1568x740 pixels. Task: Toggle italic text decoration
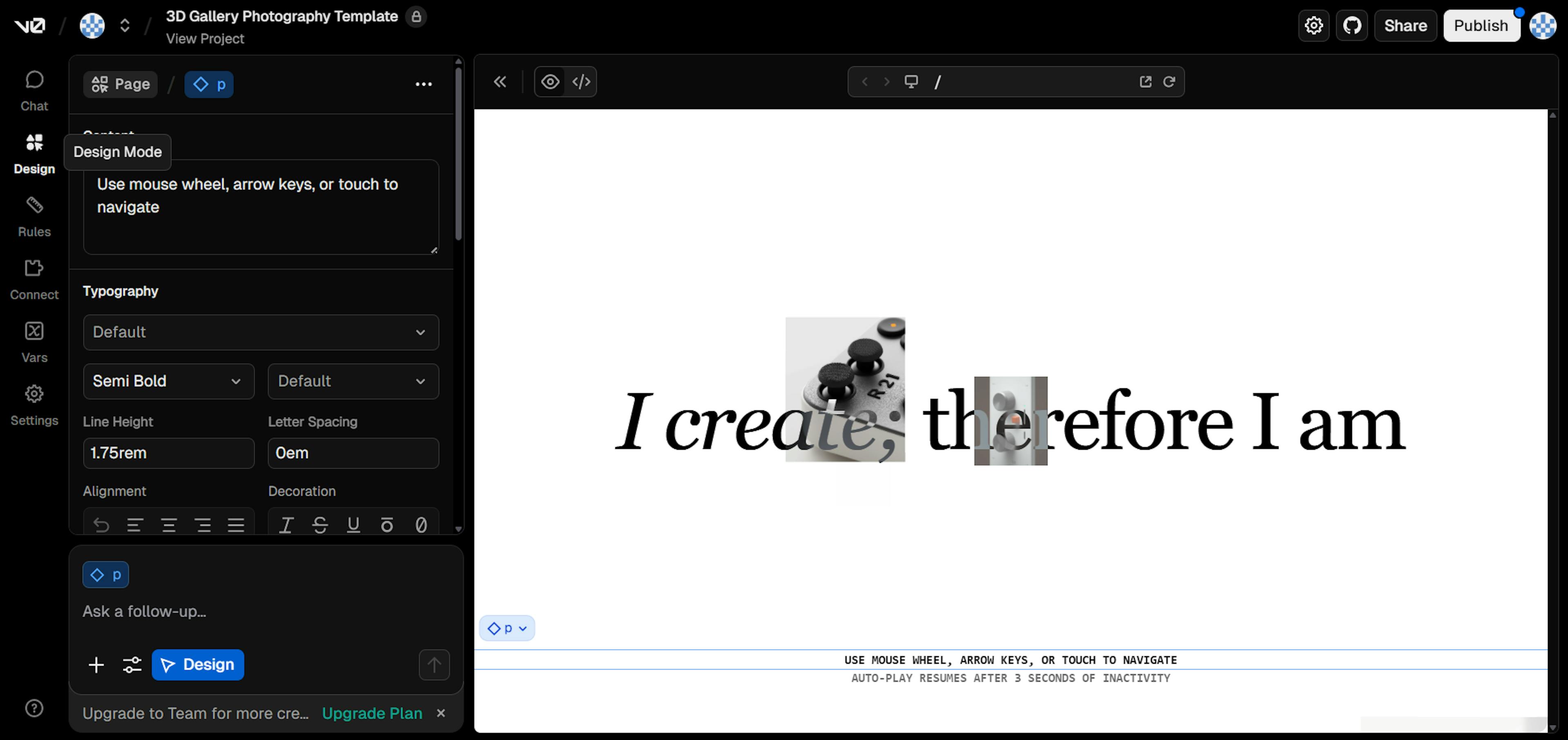pyautogui.click(x=286, y=524)
